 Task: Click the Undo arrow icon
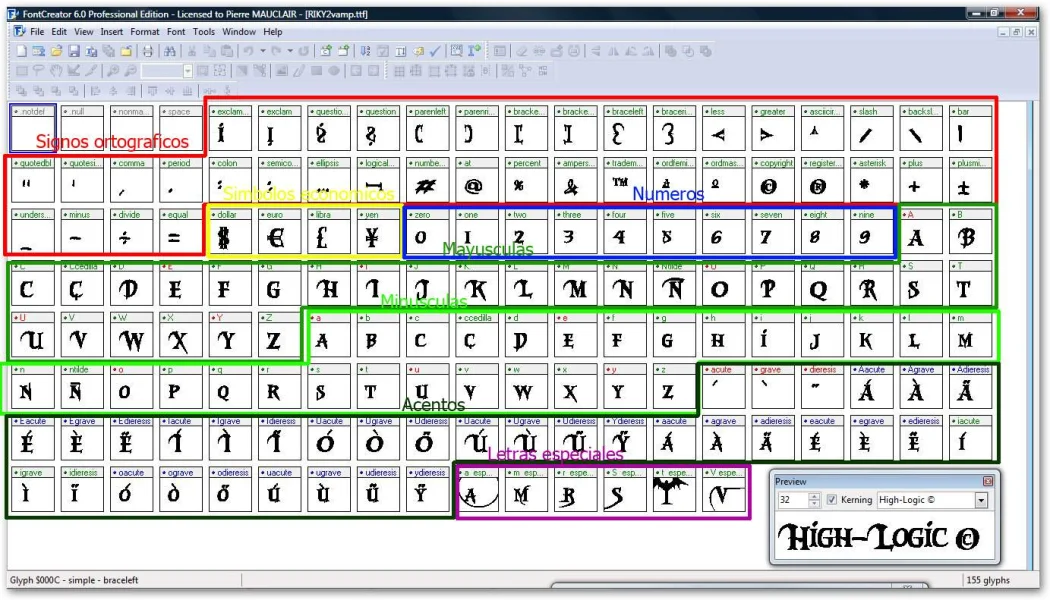coord(248,52)
